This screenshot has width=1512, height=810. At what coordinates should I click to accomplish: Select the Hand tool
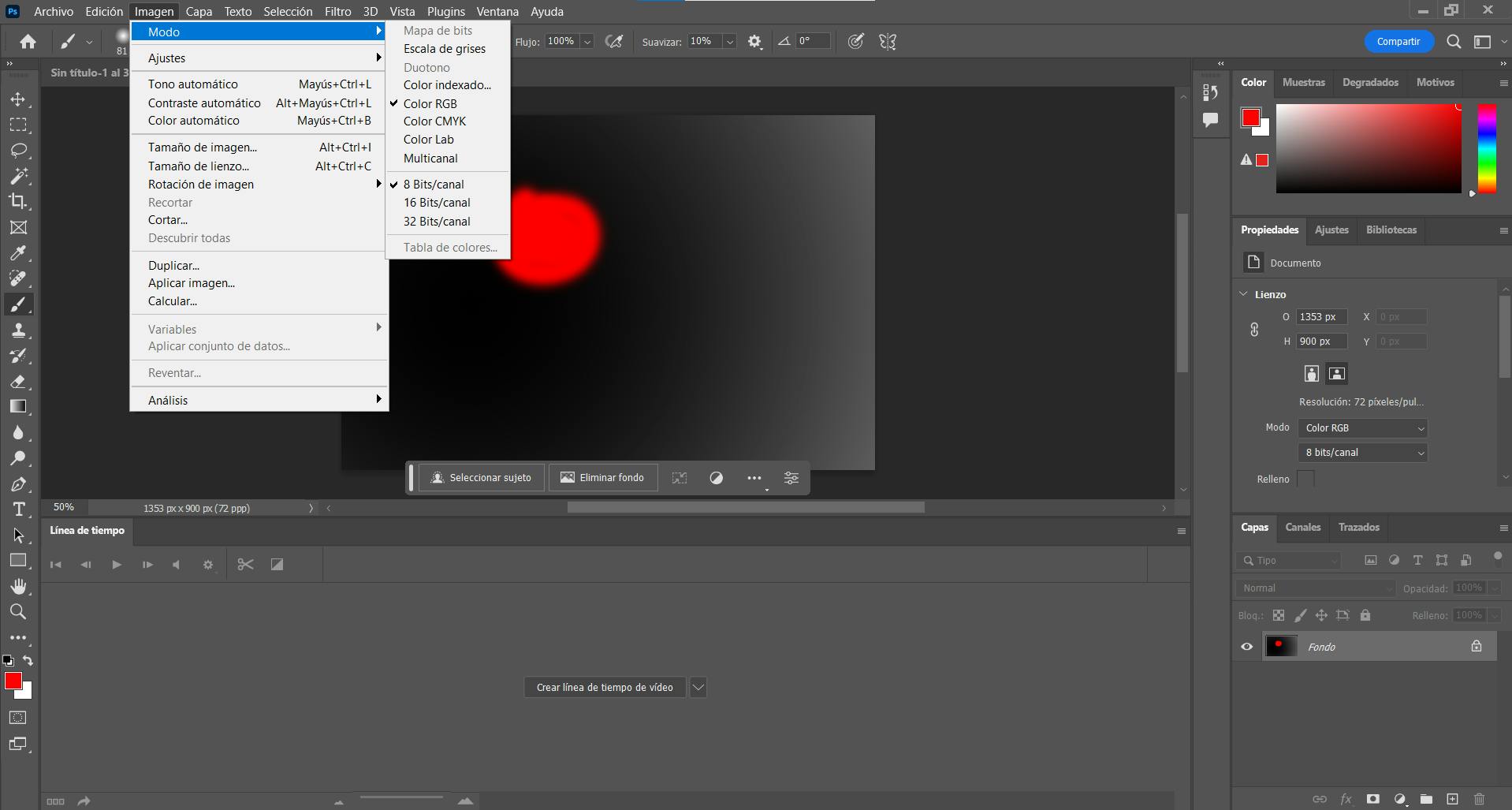[x=18, y=586]
